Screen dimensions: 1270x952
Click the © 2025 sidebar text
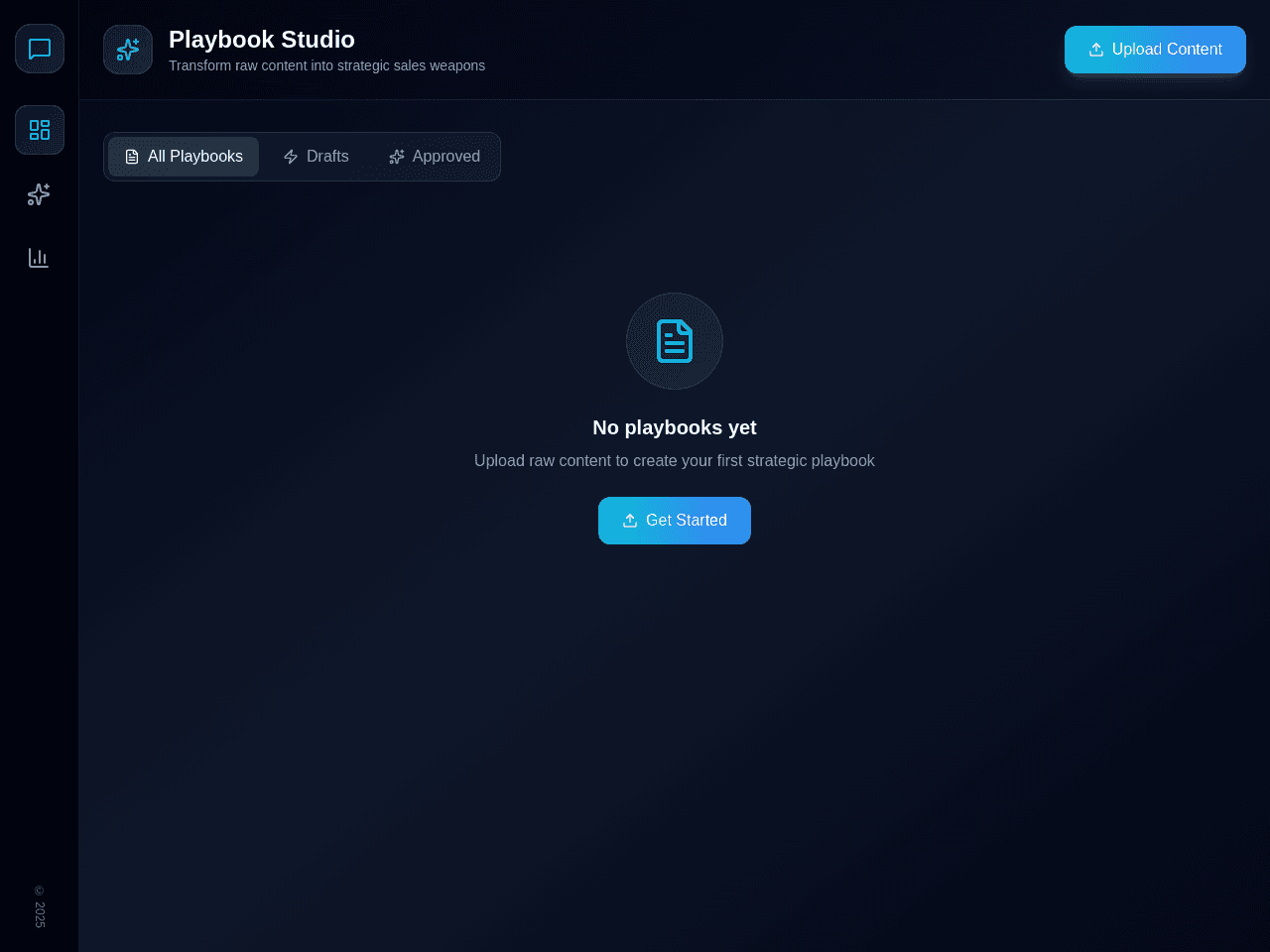click(x=40, y=906)
